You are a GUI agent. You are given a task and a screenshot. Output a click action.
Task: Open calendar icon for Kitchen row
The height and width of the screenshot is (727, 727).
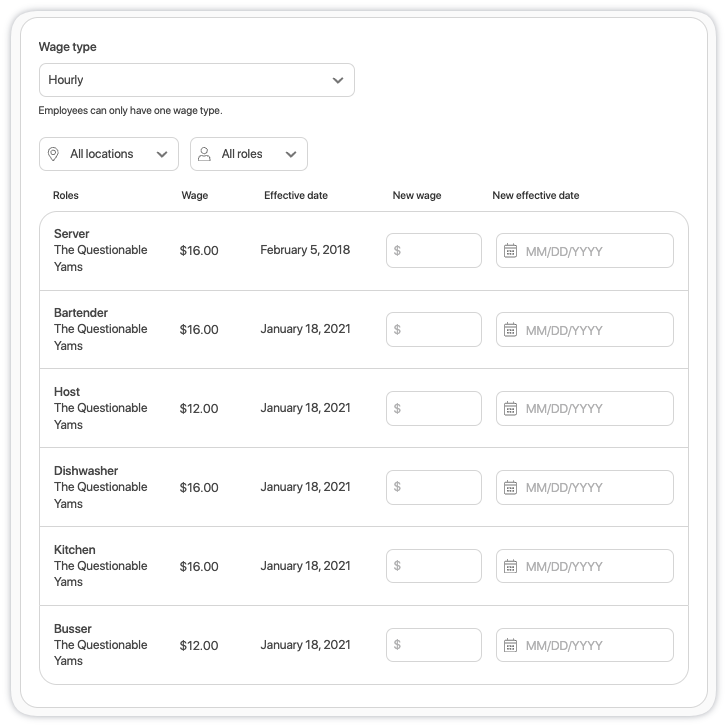click(510, 567)
